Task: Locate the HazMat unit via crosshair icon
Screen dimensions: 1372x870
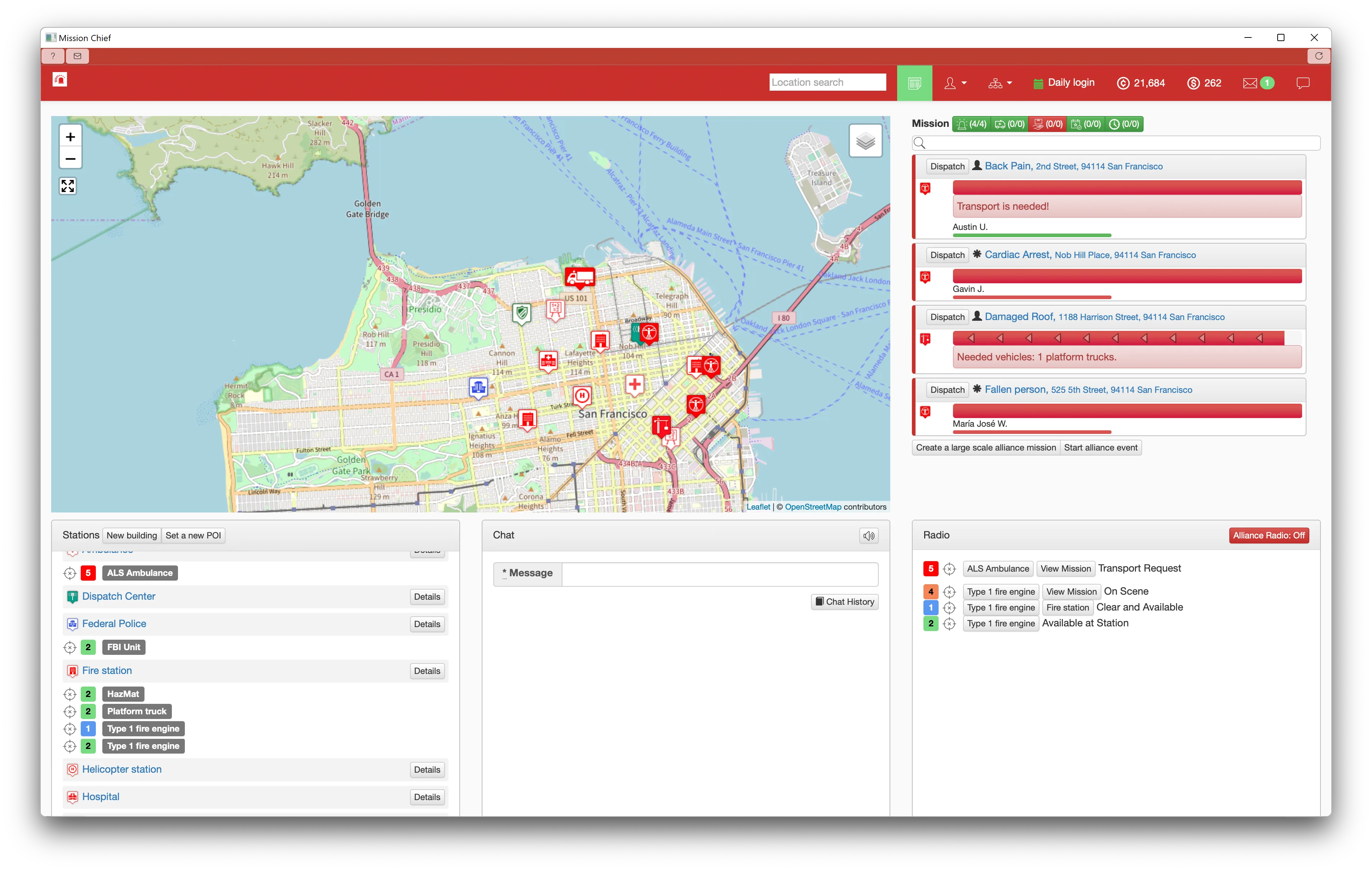Action: point(70,694)
